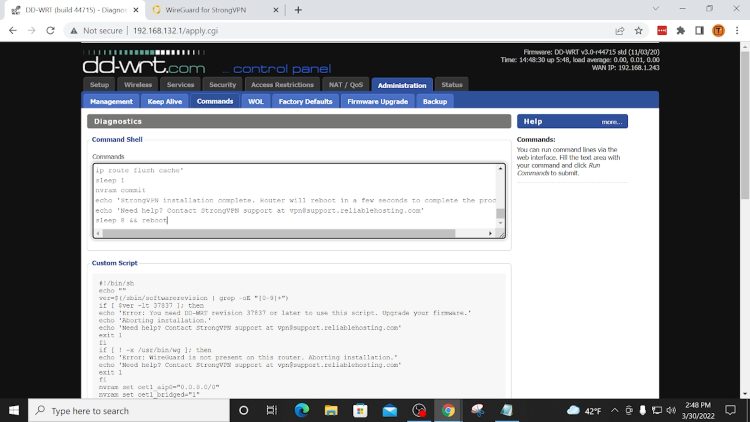The image size is (750, 422).
Task: Click the Commands text area resize grip
Action: [501, 234]
